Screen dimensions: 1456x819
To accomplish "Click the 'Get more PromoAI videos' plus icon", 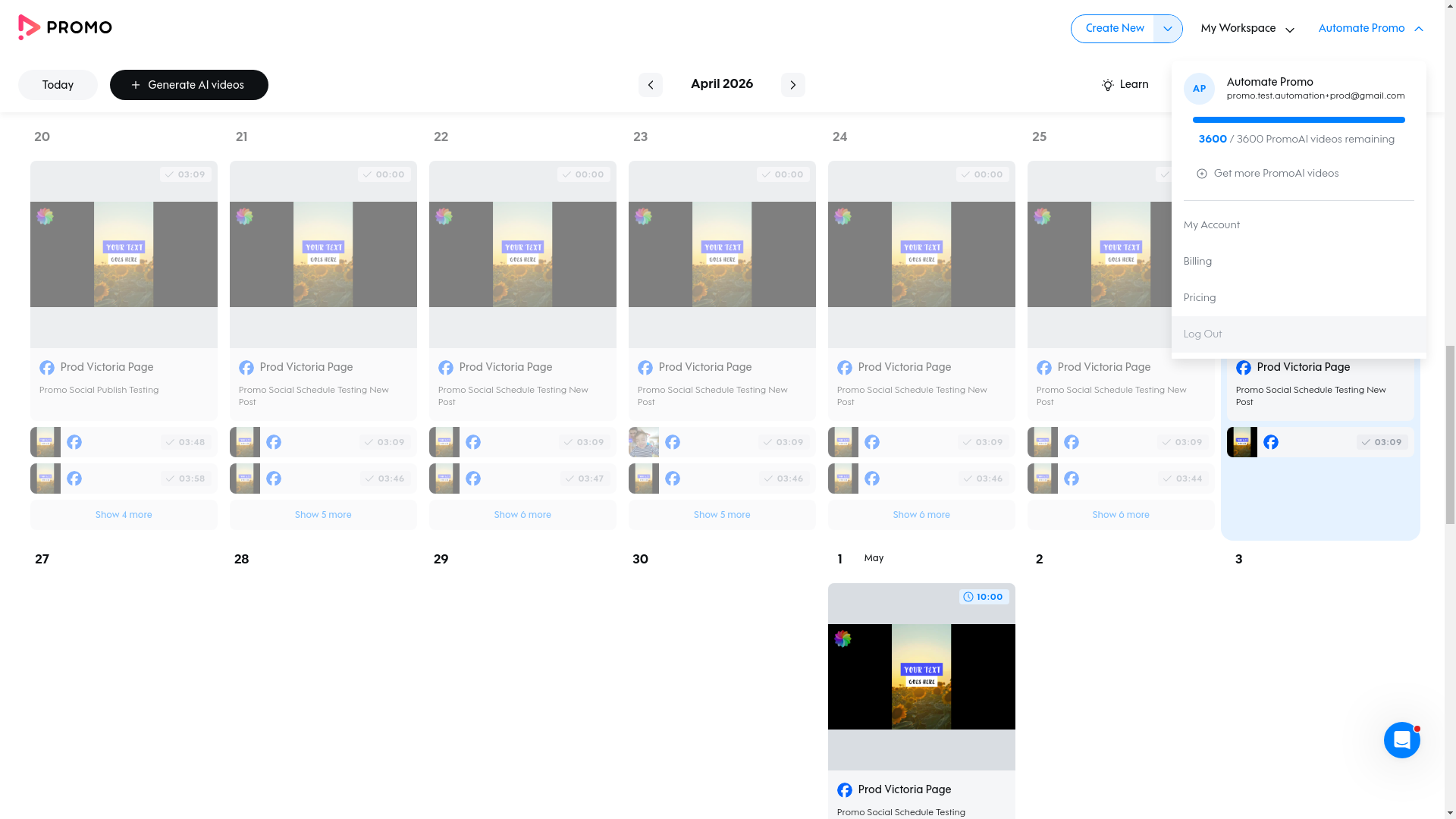I will 1203,173.
